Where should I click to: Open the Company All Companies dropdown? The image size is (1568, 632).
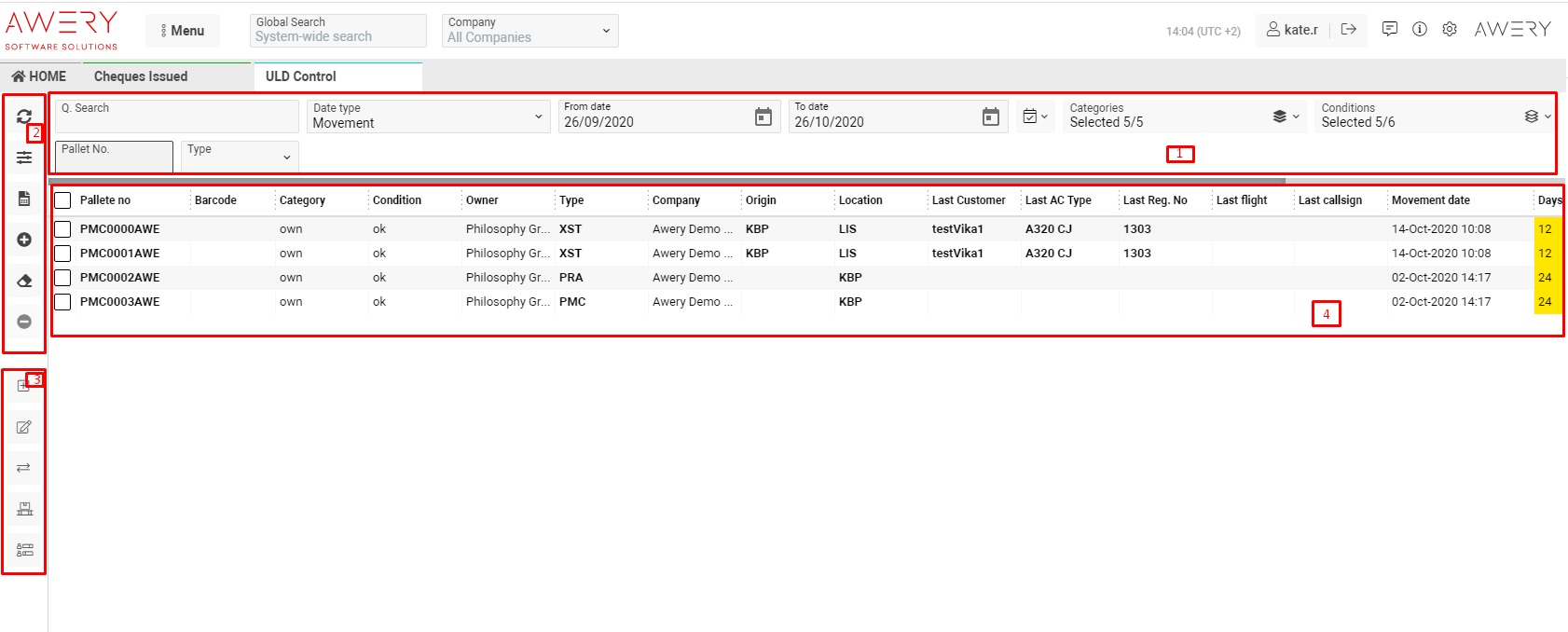pos(530,31)
